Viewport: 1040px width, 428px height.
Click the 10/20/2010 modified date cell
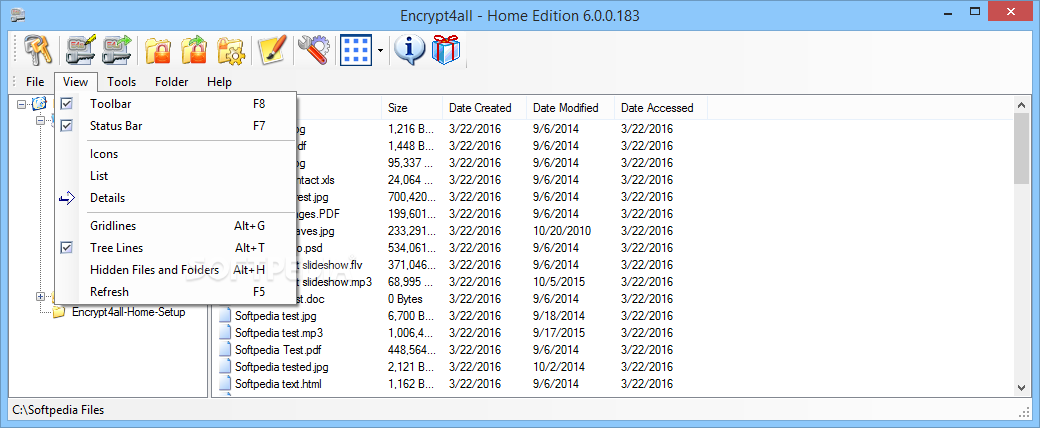click(562, 231)
